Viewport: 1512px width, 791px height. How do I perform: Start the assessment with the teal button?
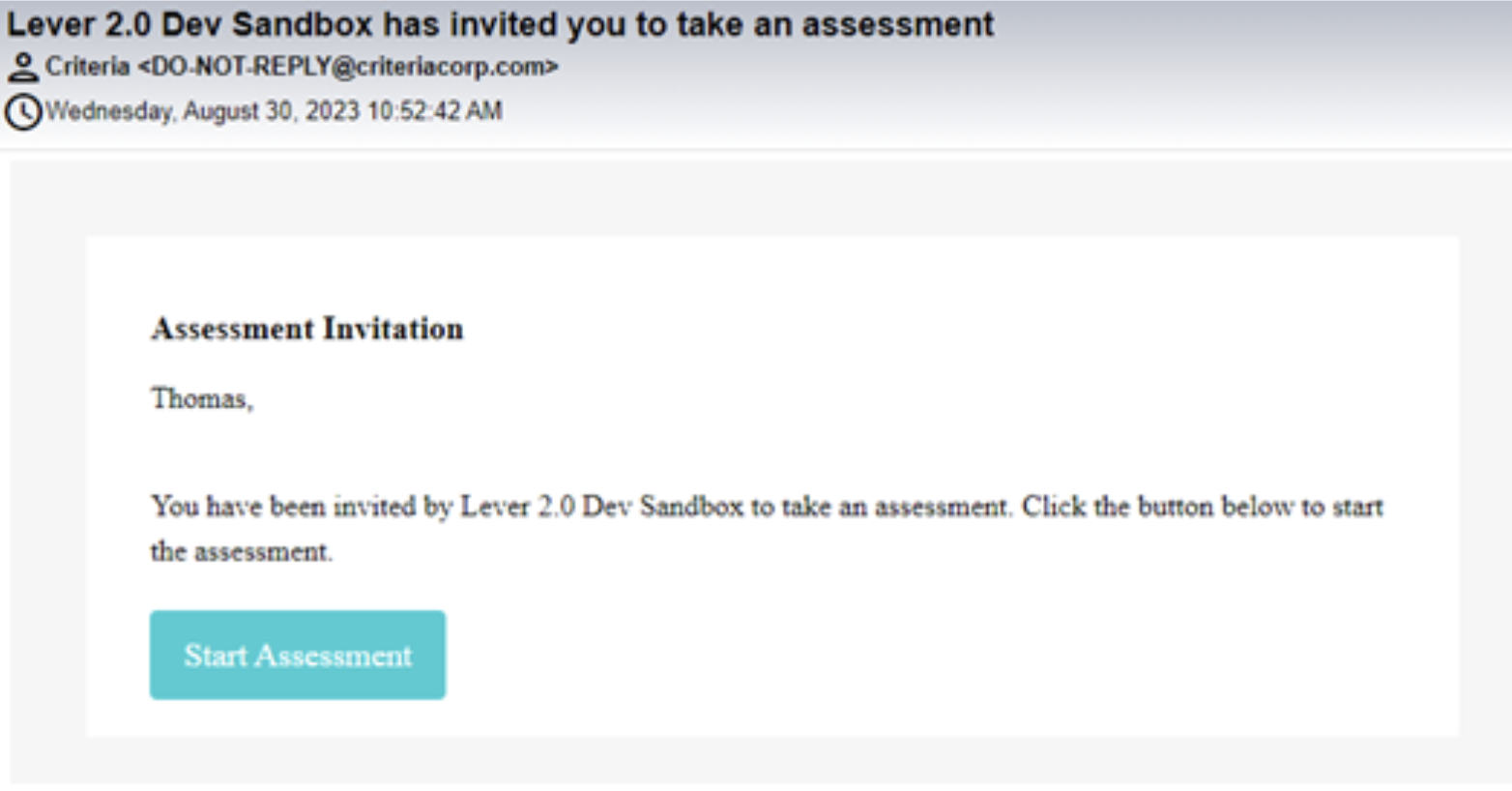point(298,655)
